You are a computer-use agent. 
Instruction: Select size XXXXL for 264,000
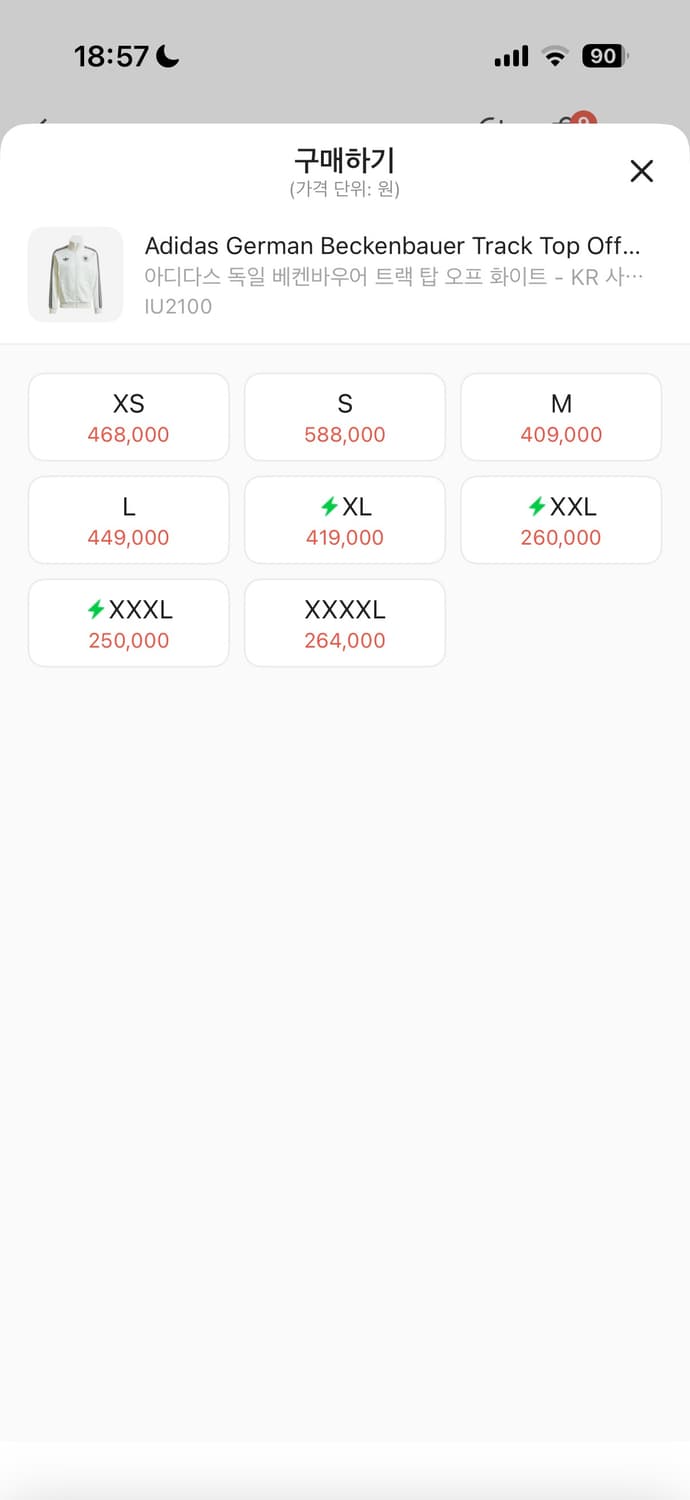pyautogui.click(x=345, y=623)
